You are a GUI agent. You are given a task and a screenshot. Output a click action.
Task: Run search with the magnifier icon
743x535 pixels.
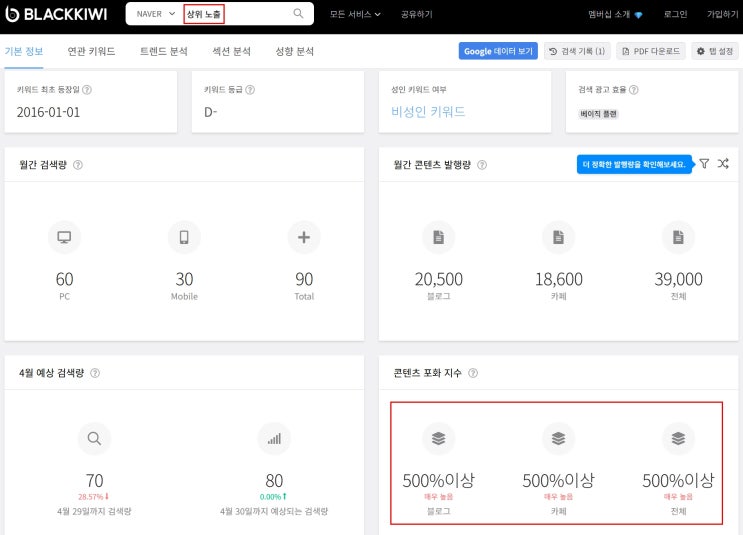pos(298,13)
